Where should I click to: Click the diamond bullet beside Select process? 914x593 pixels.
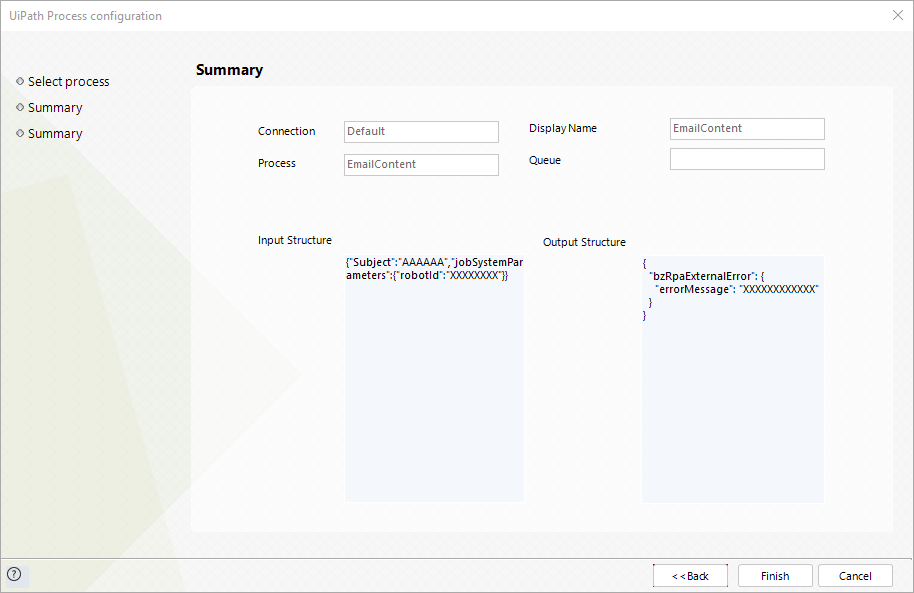tap(20, 81)
